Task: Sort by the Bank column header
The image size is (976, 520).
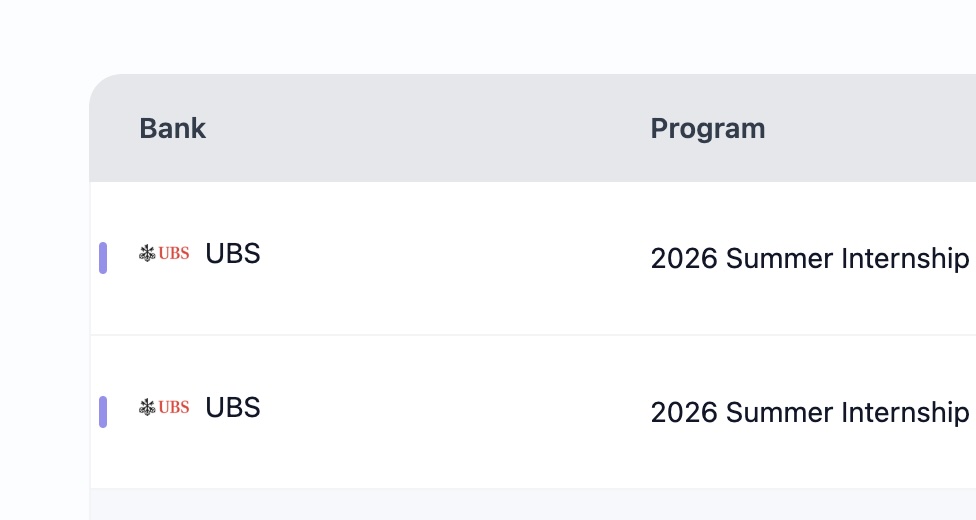Action: pyautogui.click(x=172, y=129)
